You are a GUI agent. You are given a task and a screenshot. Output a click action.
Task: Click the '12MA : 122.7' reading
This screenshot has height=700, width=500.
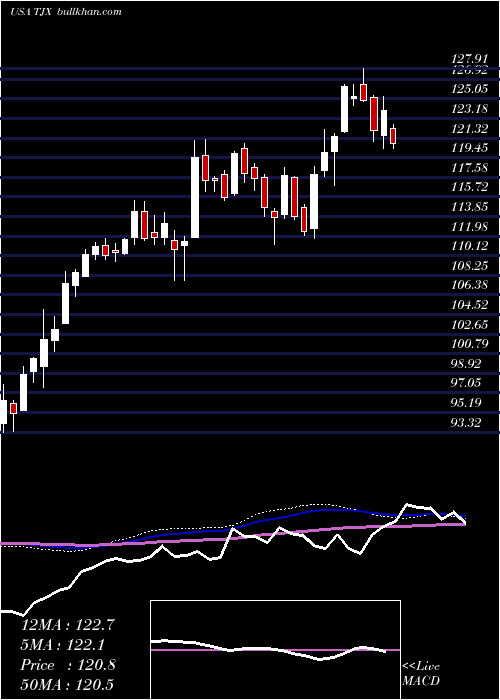(68, 625)
